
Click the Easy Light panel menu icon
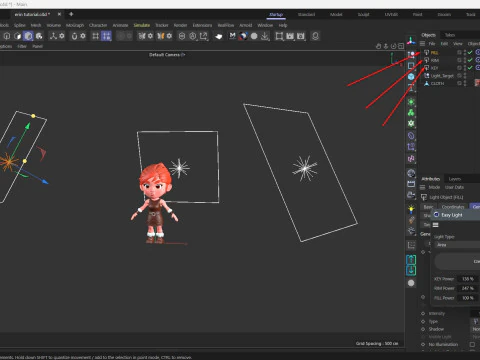435,225
